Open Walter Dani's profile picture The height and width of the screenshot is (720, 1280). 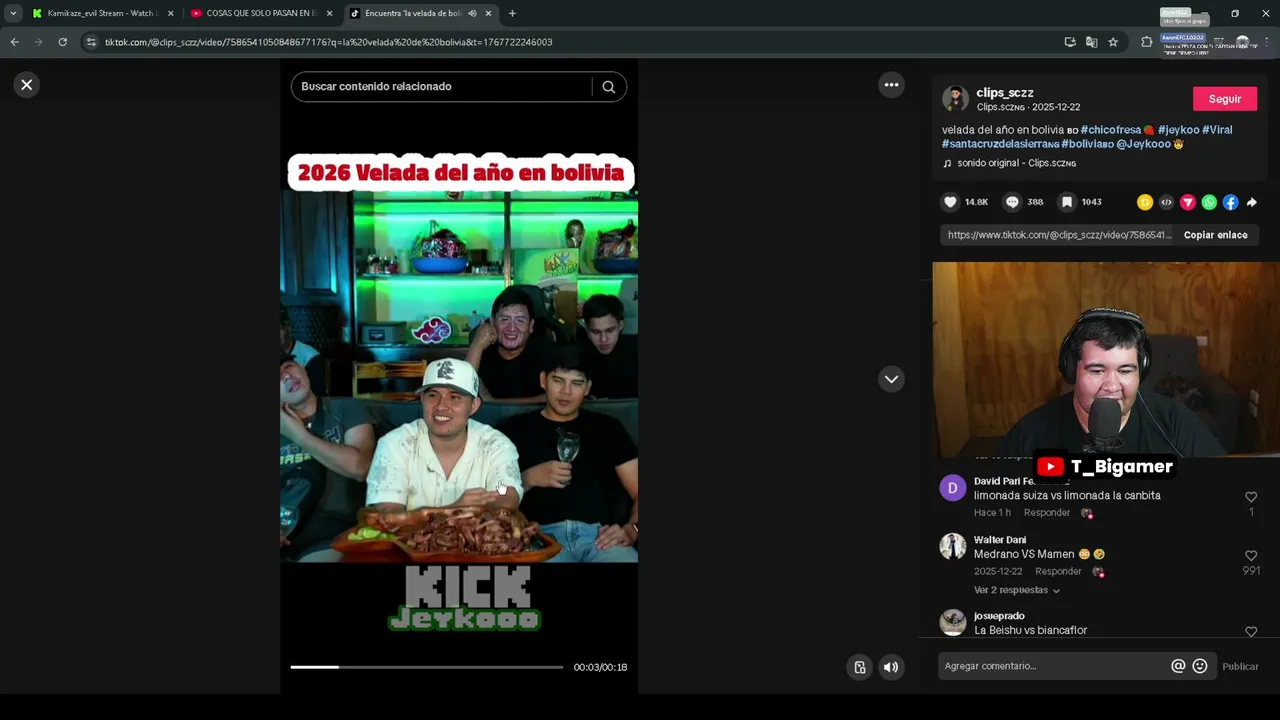(953, 546)
